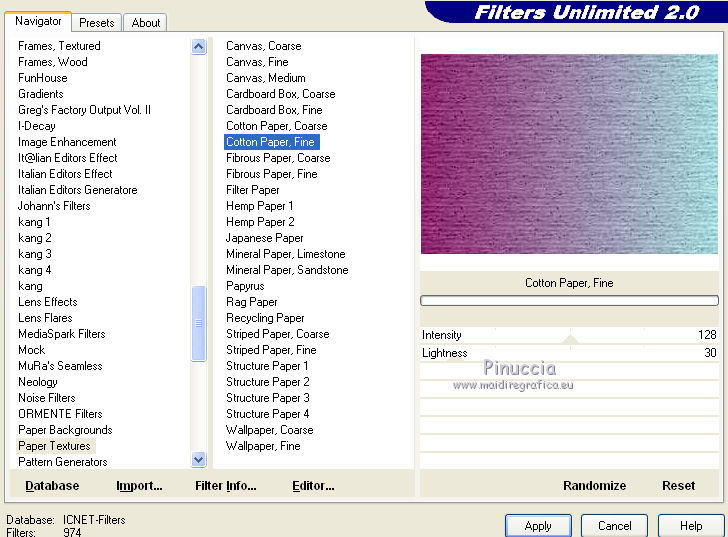
Task: Select Cotton Paper, Coarse filter
Action: pyautogui.click(x=277, y=126)
